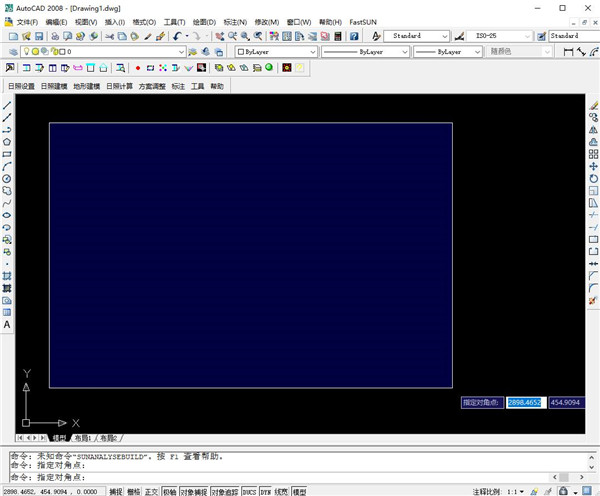600x496 pixels.
Task: Click the 454.9094 dynamic input field
Action: (566, 402)
